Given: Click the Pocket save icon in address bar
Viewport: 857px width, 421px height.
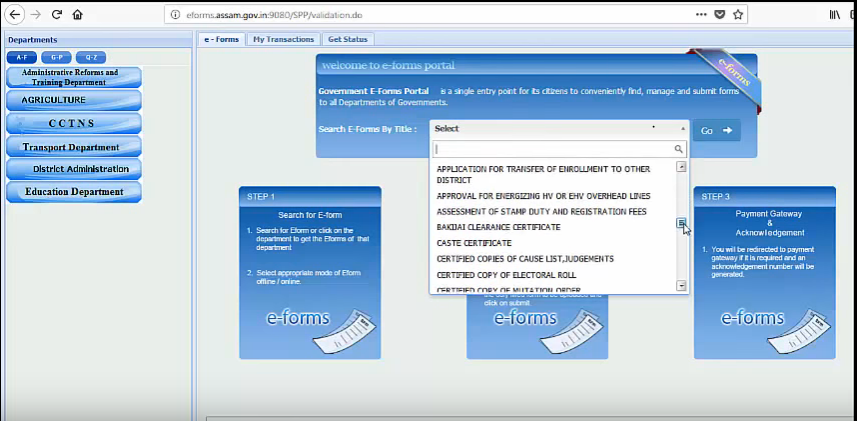Looking at the screenshot, I should 718,15.
